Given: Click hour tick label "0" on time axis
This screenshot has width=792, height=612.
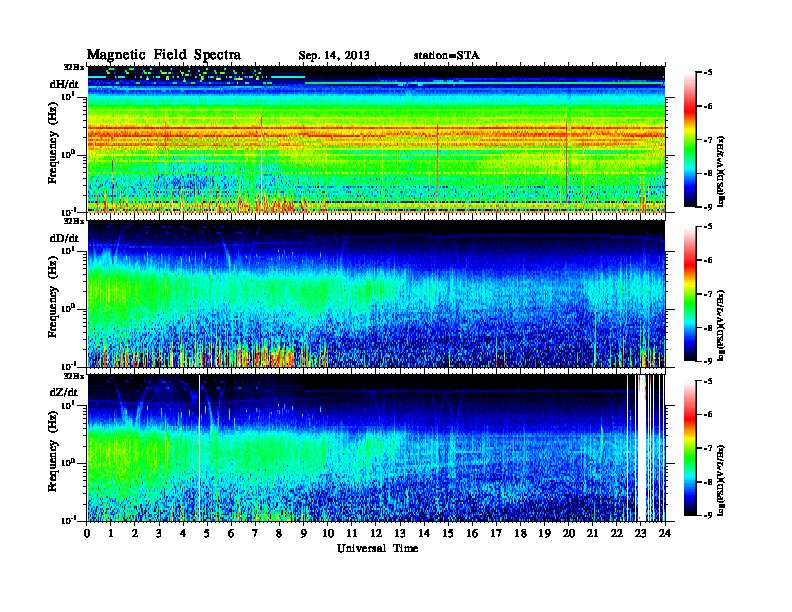Looking at the screenshot, I should click(x=87, y=533).
